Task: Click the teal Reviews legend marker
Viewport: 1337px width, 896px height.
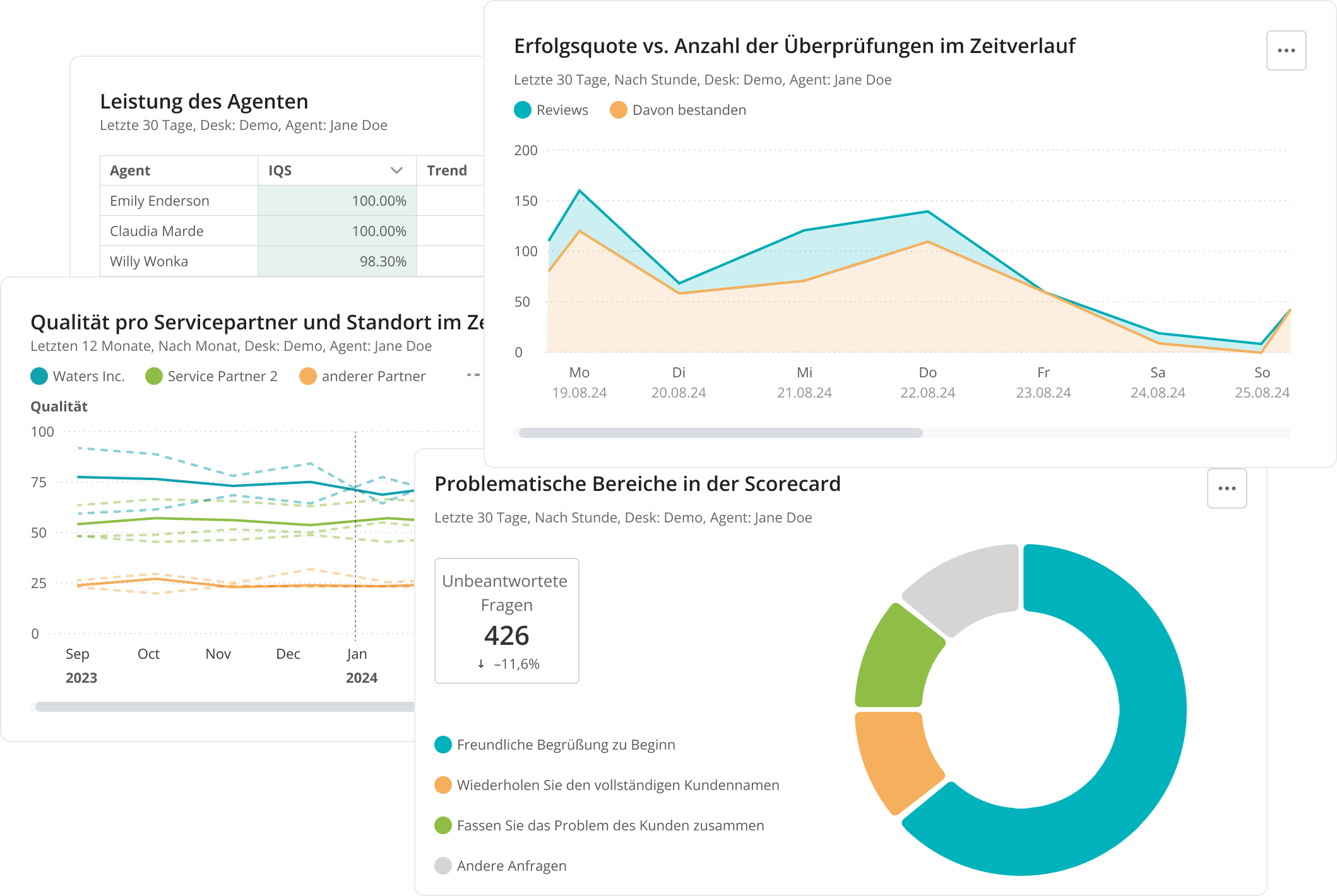Action: 521,109
